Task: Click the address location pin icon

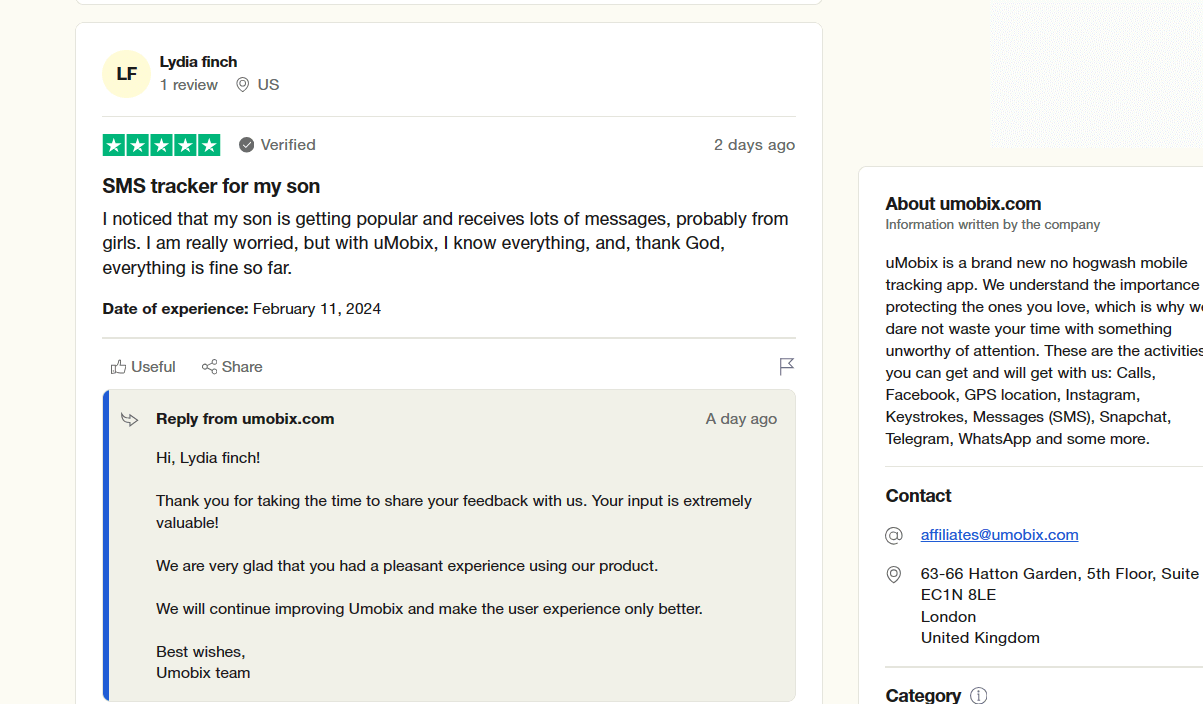Action: click(x=894, y=575)
